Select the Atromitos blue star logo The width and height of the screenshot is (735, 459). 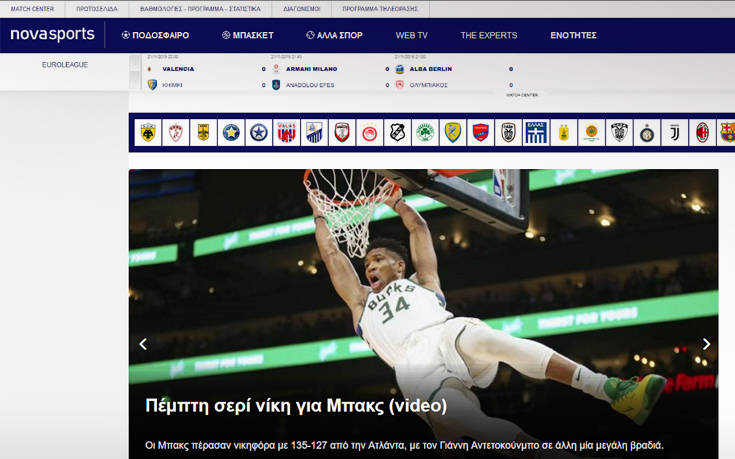(259, 133)
